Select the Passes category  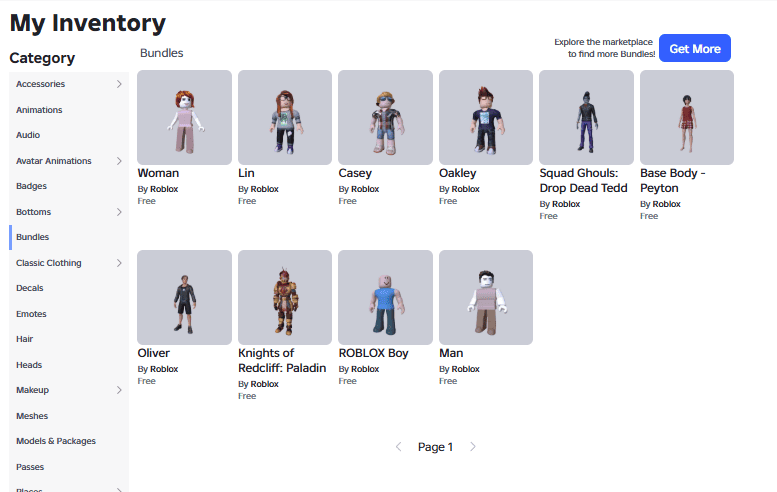(x=69, y=467)
